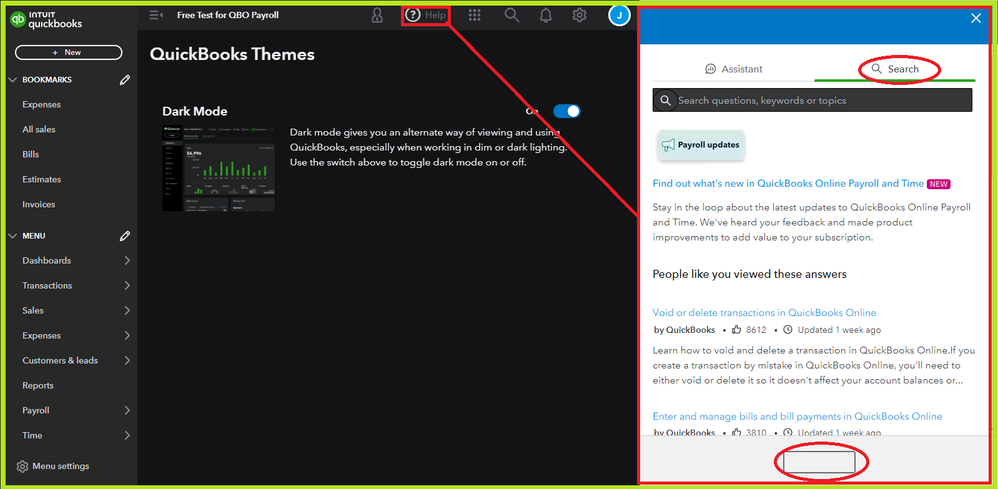Click the button at help panel bottom
998x489 pixels.
(819, 462)
